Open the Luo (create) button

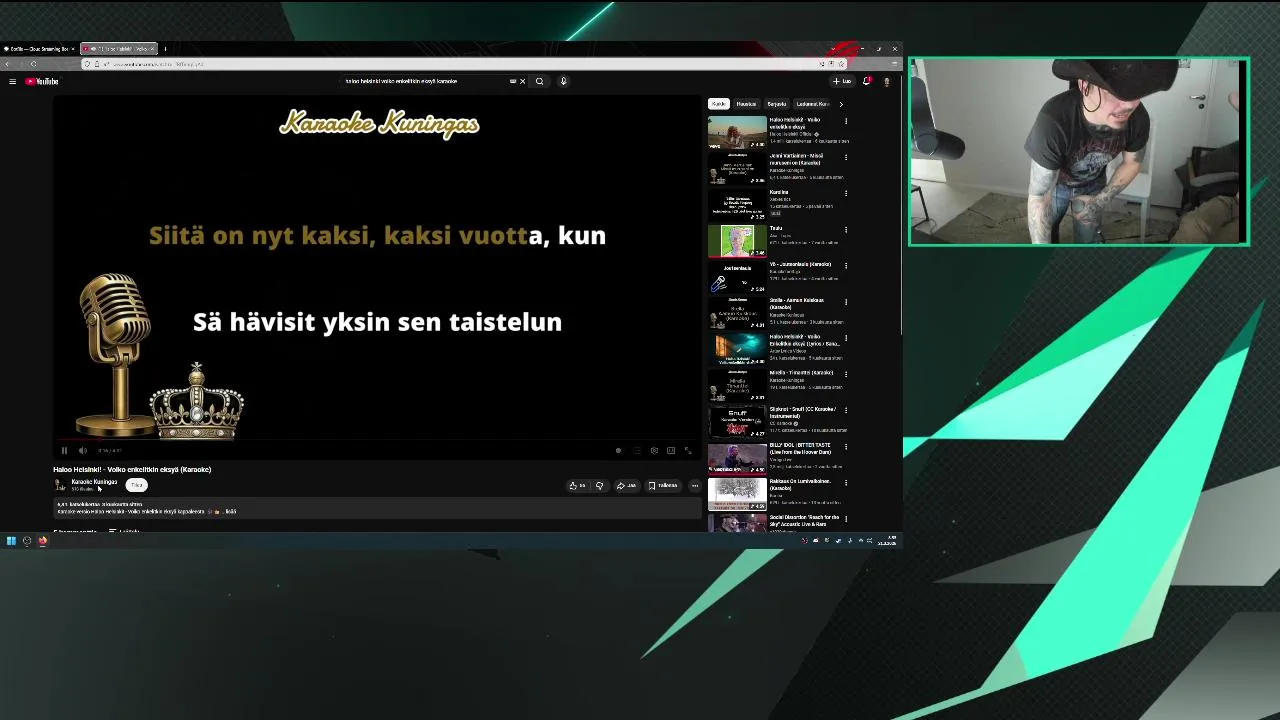(842, 81)
